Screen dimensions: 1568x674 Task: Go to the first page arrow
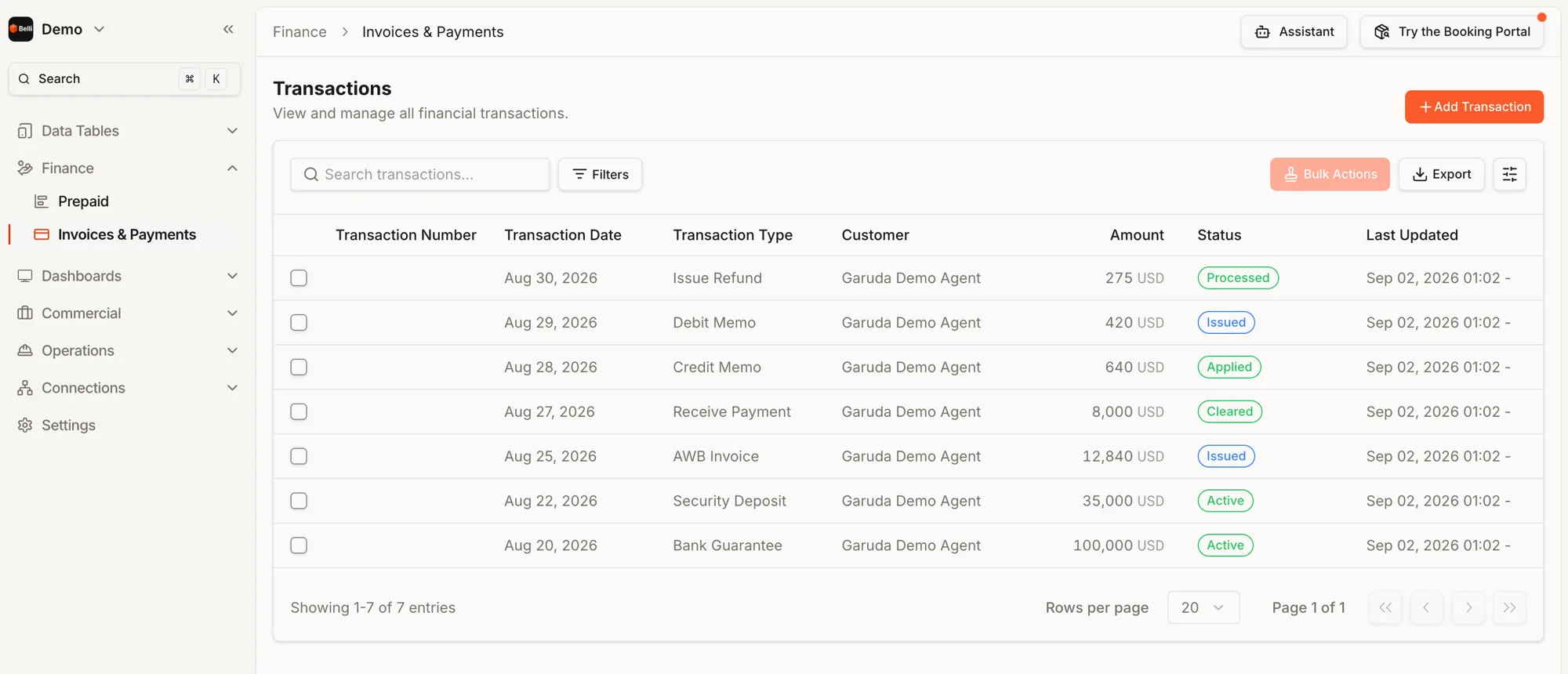tap(1385, 607)
